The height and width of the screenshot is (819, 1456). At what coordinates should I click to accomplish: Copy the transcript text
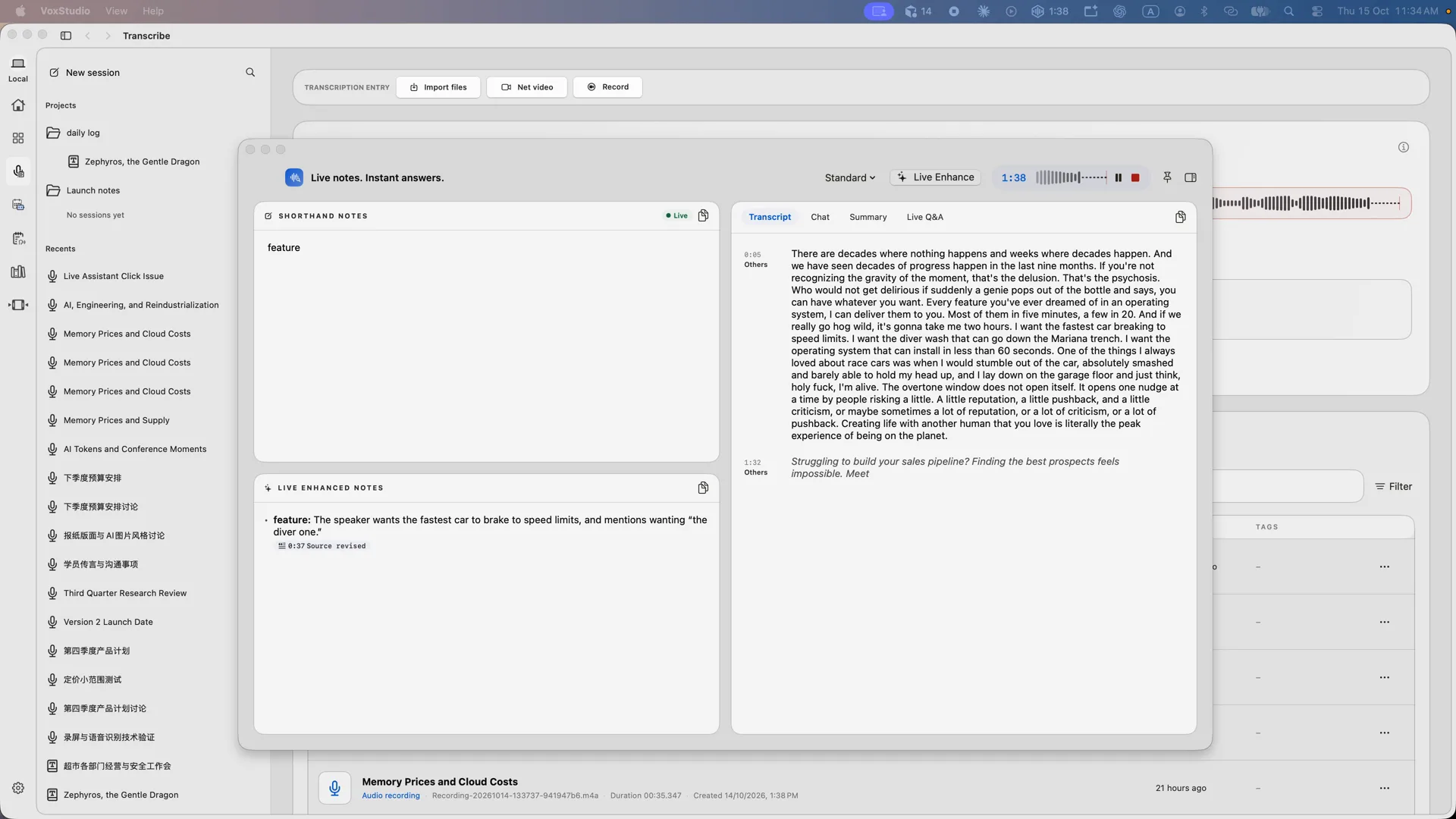1180,218
